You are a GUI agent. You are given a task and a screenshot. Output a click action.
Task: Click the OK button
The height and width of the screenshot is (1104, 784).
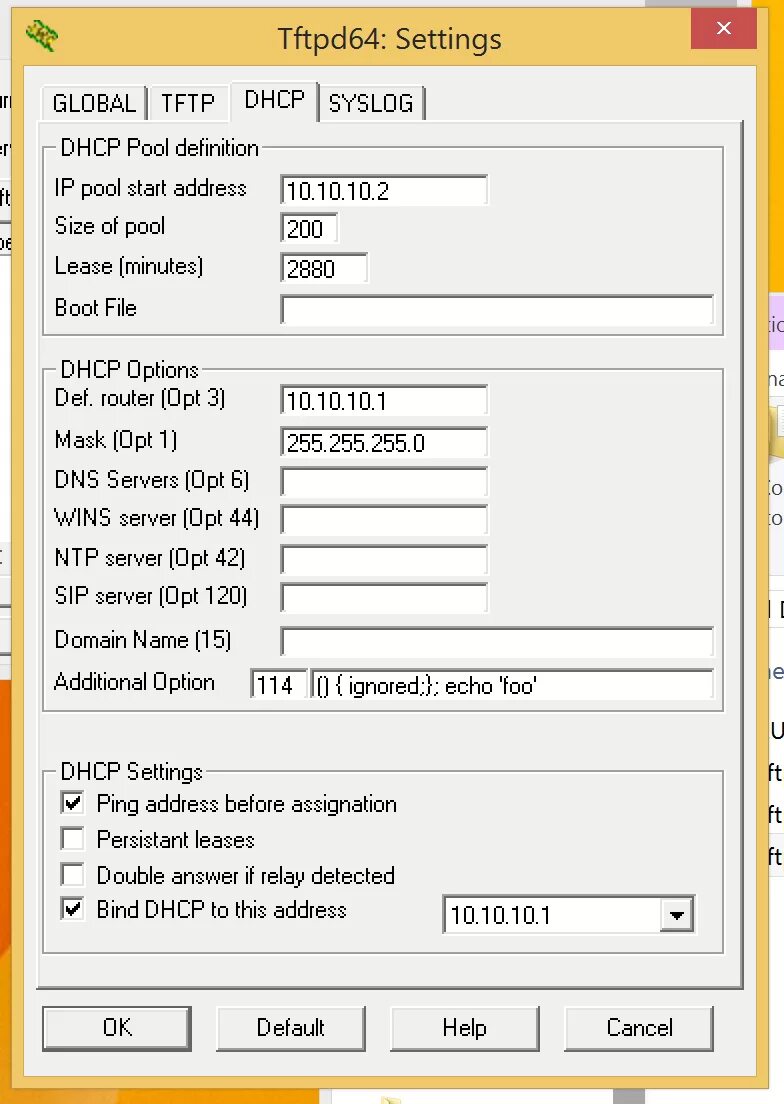click(x=117, y=1028)
